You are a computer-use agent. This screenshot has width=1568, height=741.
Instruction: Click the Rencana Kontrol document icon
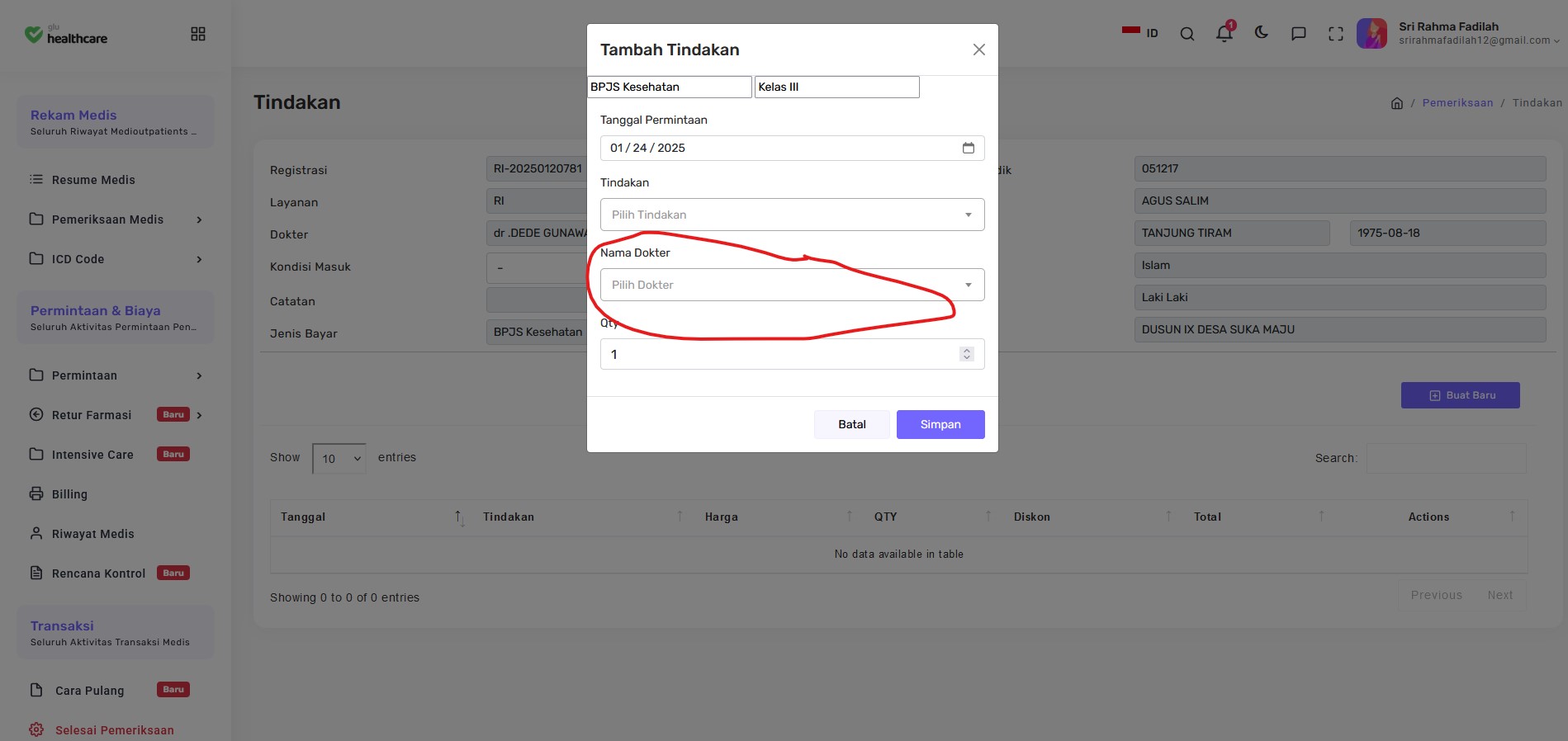[36, 573]
